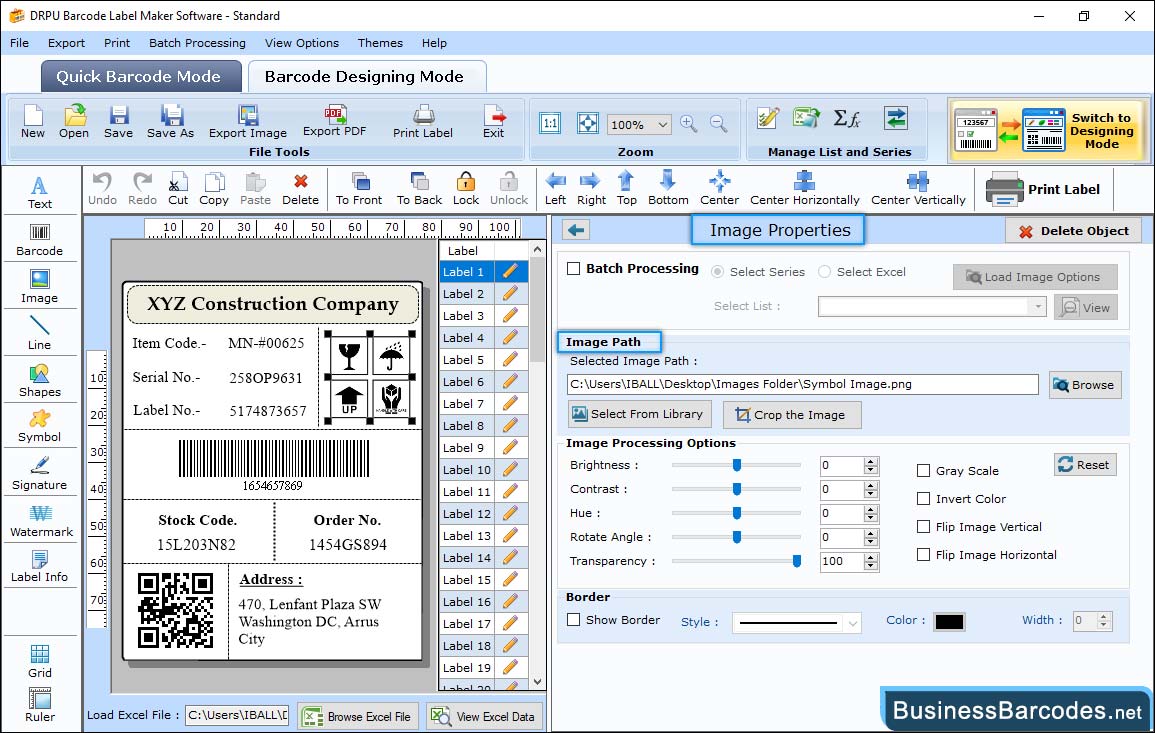Select the Select Series radio button
The image size is (1155, 733).
click(x=717, y=272)
